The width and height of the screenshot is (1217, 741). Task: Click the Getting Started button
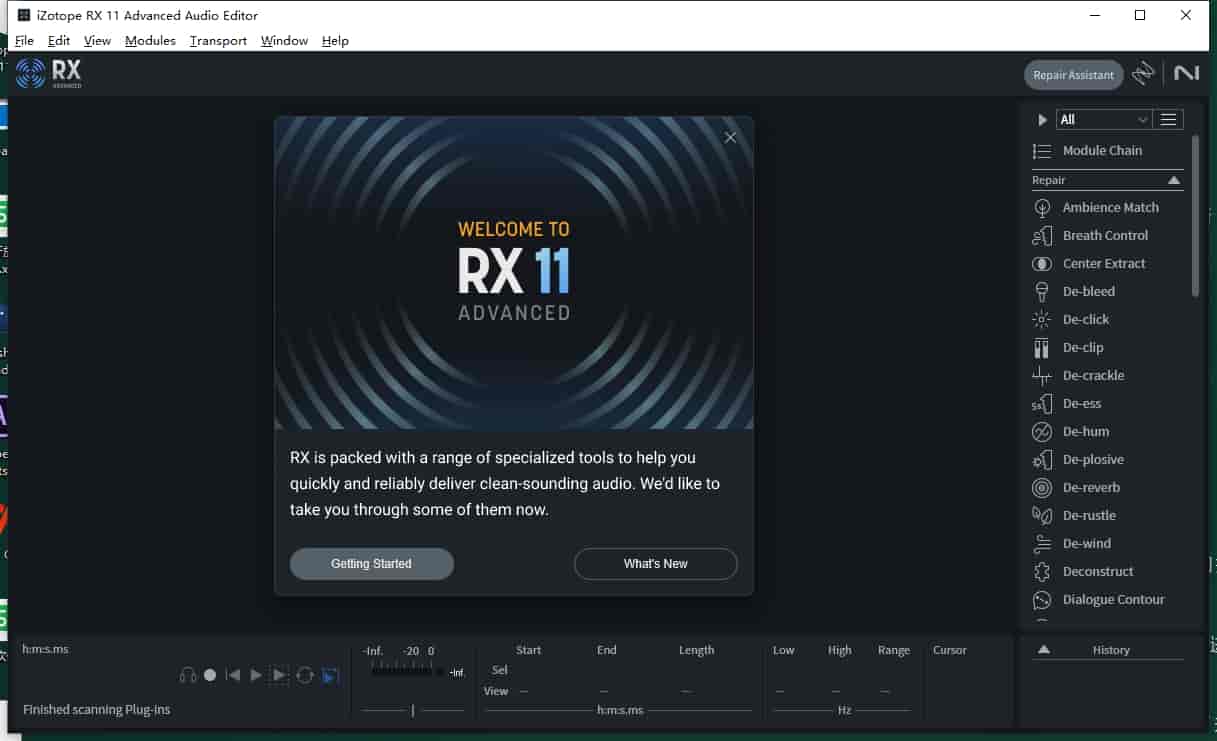(x=371, y=563)
